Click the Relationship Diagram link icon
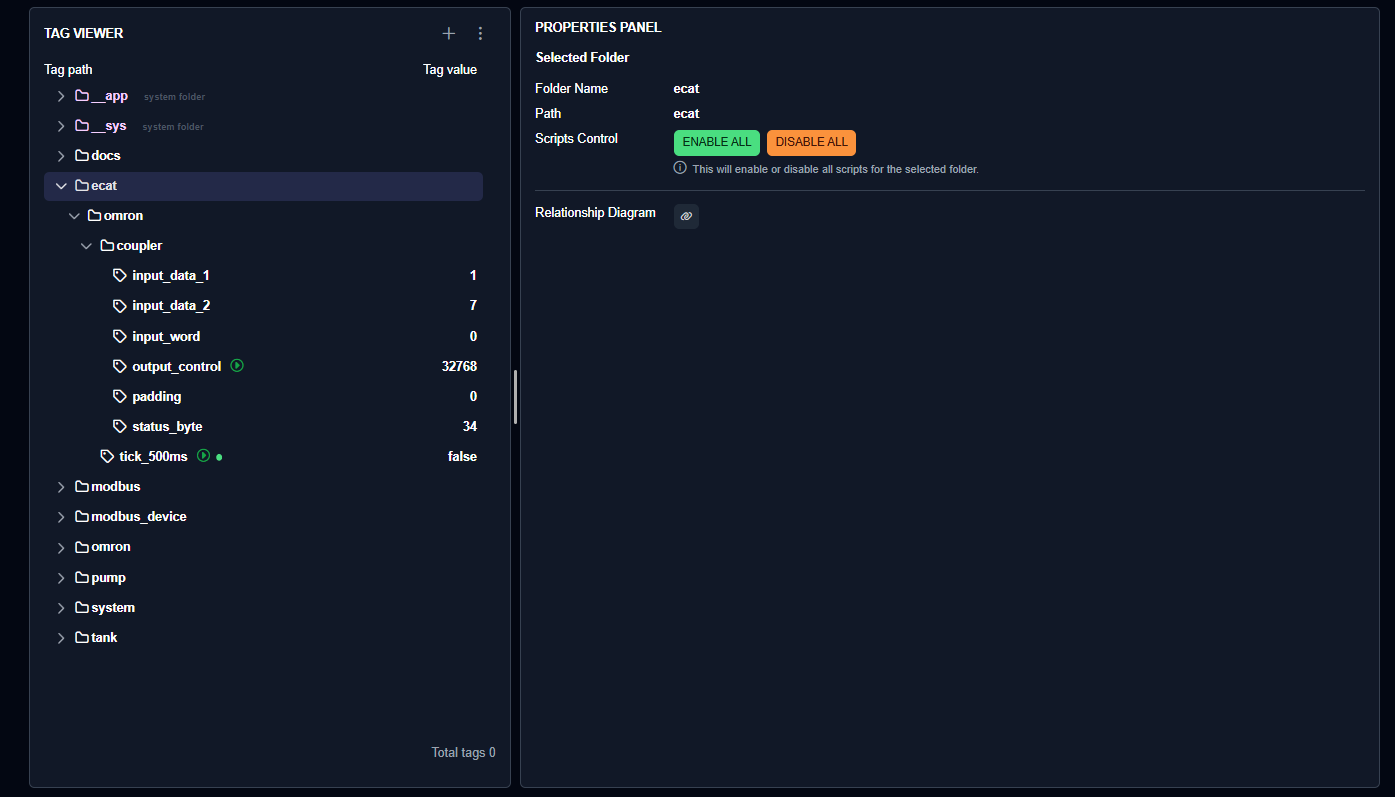This screenshot has height=797, width=1395. (x=686, y=216)
